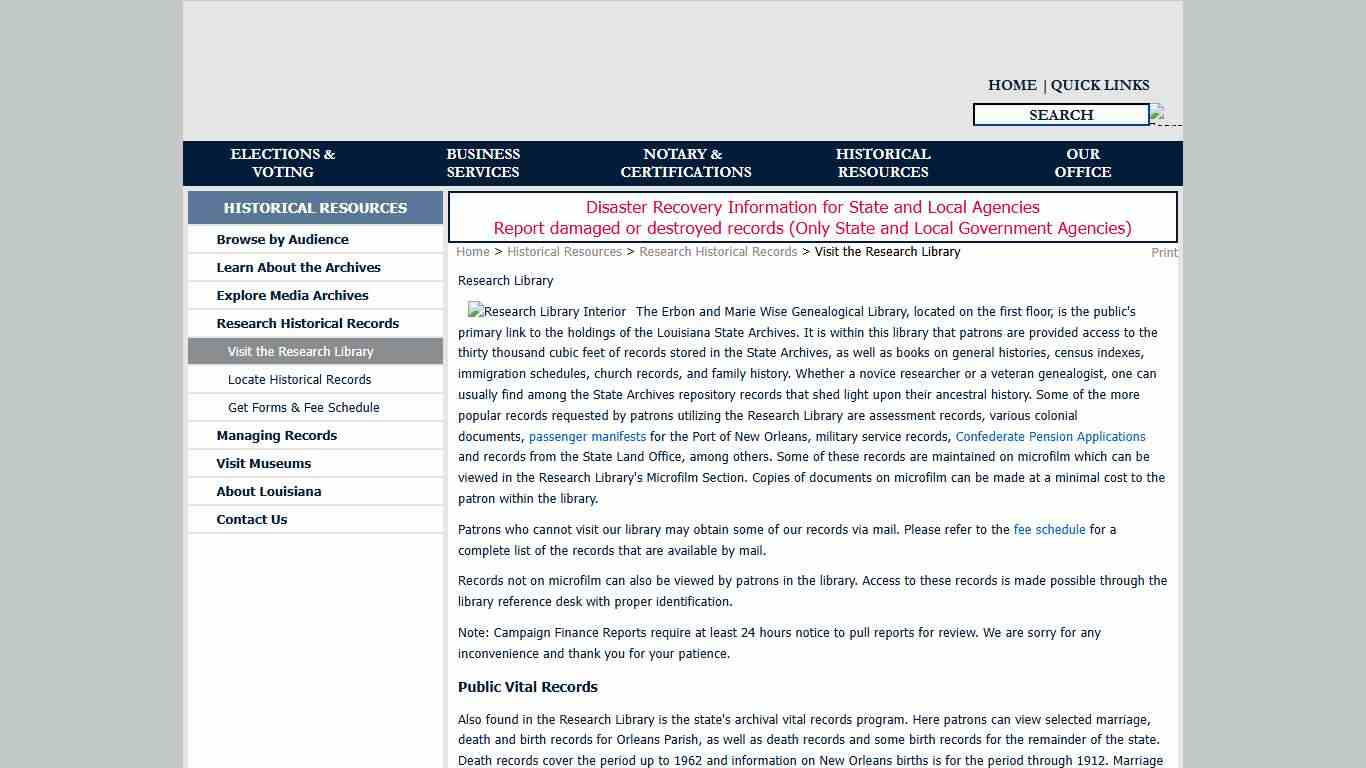This screenshot has width=1366, height=768.
Task: Click Disaster Recovery Information banner link
Action: 812,207
